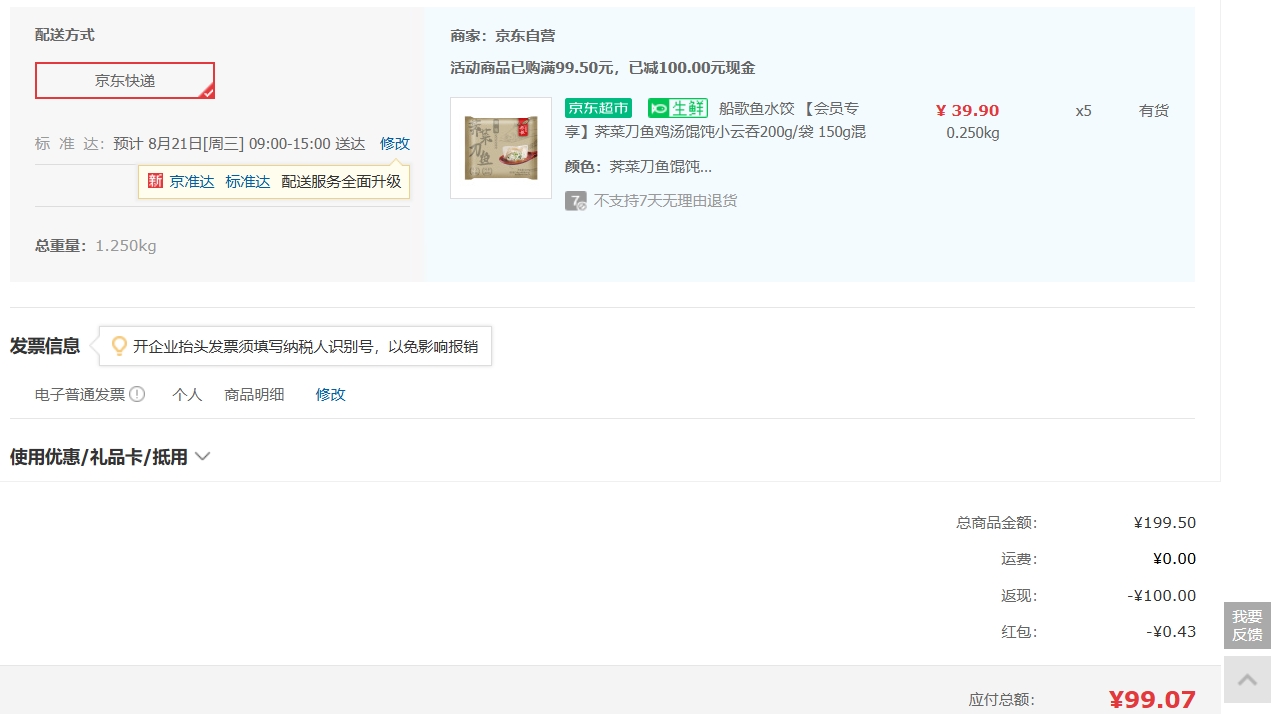
Task: Click the red 新 badge icon
Action: point(155,181)
